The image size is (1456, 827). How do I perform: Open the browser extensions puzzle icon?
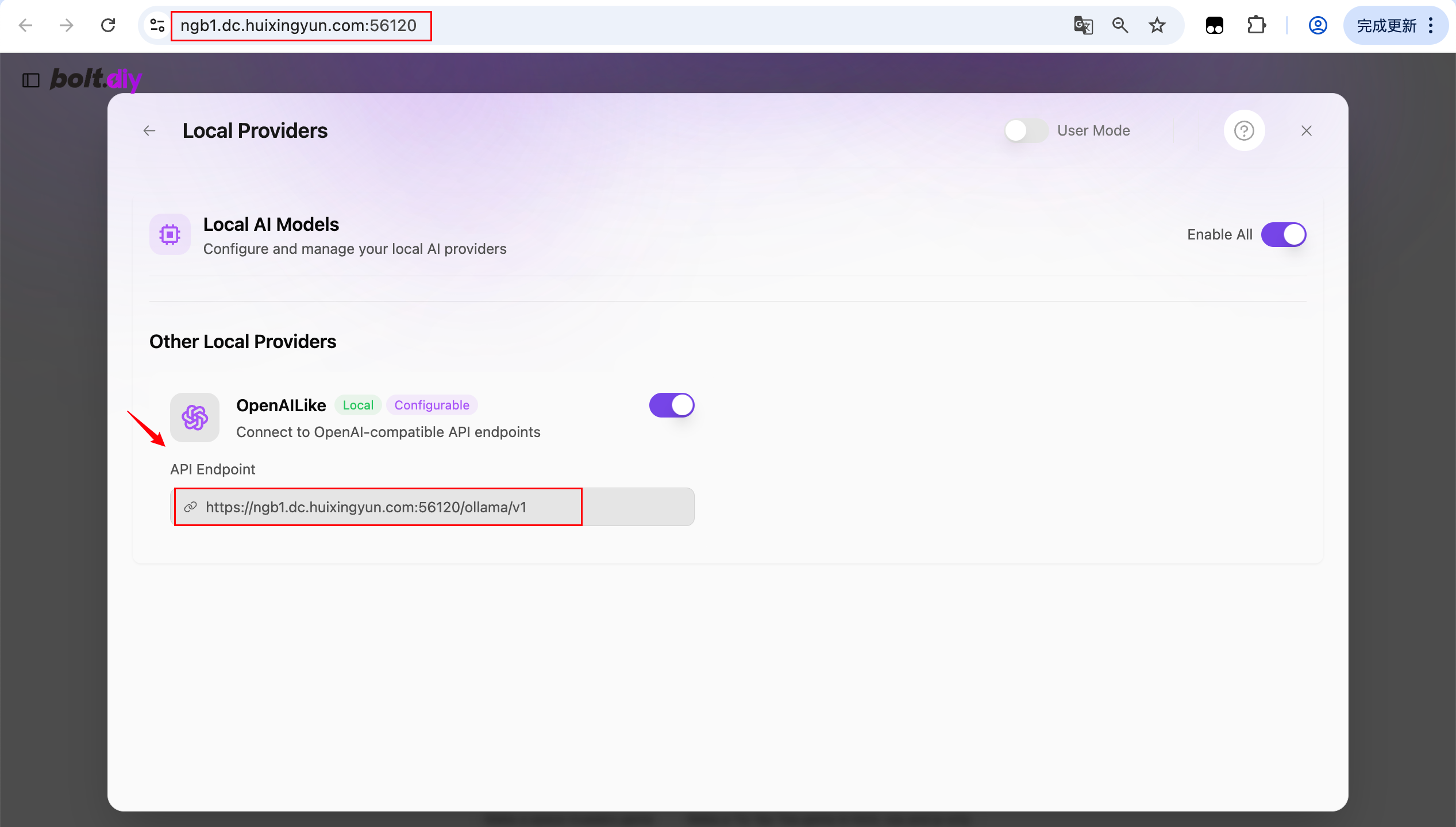pos(1256,25)
